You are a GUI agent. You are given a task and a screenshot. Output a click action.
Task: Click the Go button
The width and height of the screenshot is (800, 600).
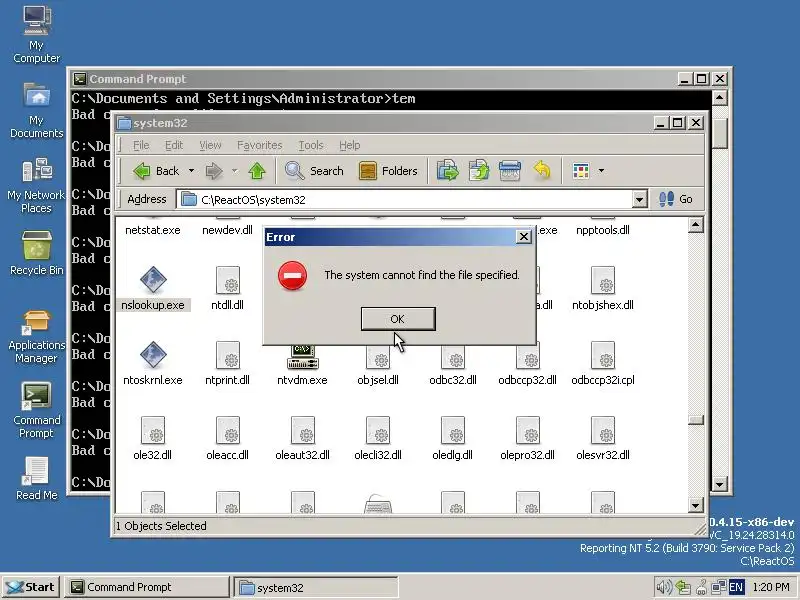tap(676, 199)
